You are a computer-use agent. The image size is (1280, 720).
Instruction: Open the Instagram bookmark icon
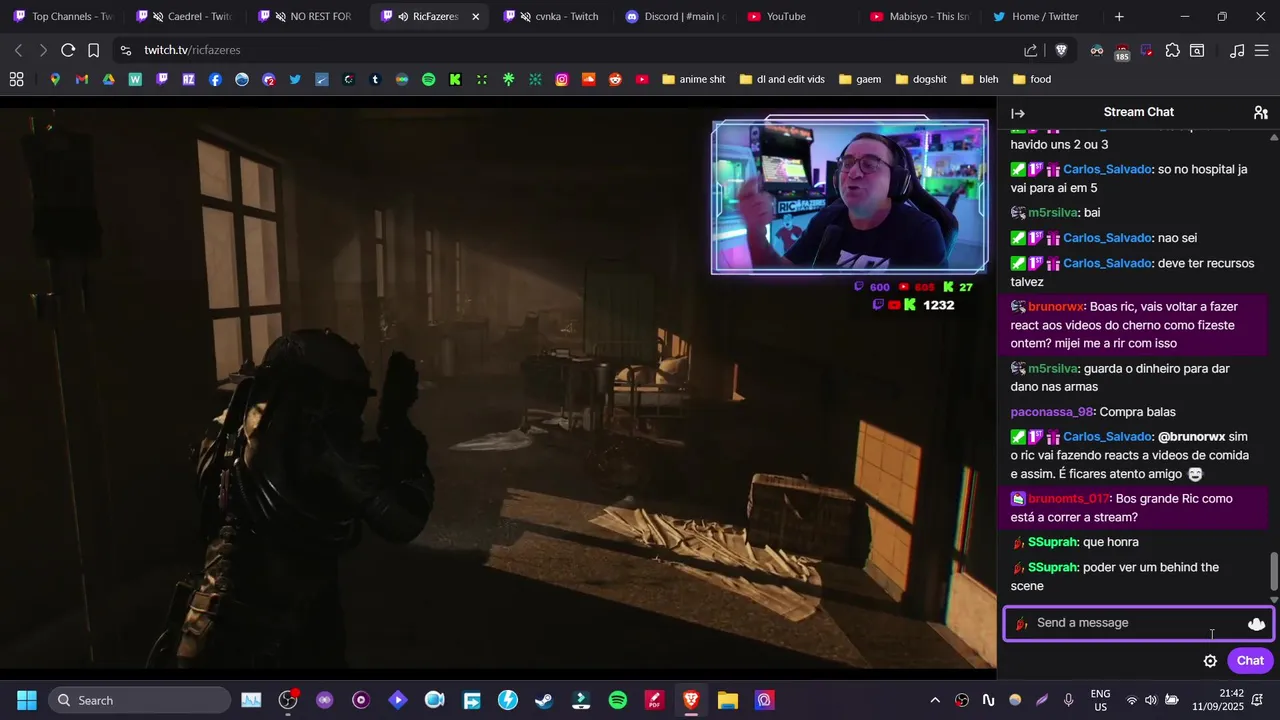(x=562, y=79)
